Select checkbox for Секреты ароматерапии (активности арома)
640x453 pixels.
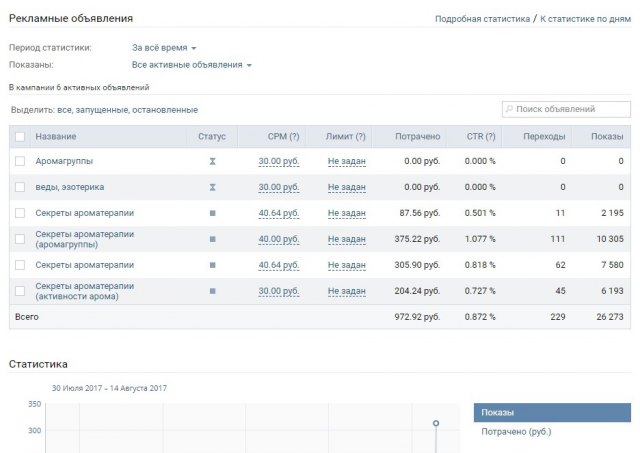(x=20, y=291)
